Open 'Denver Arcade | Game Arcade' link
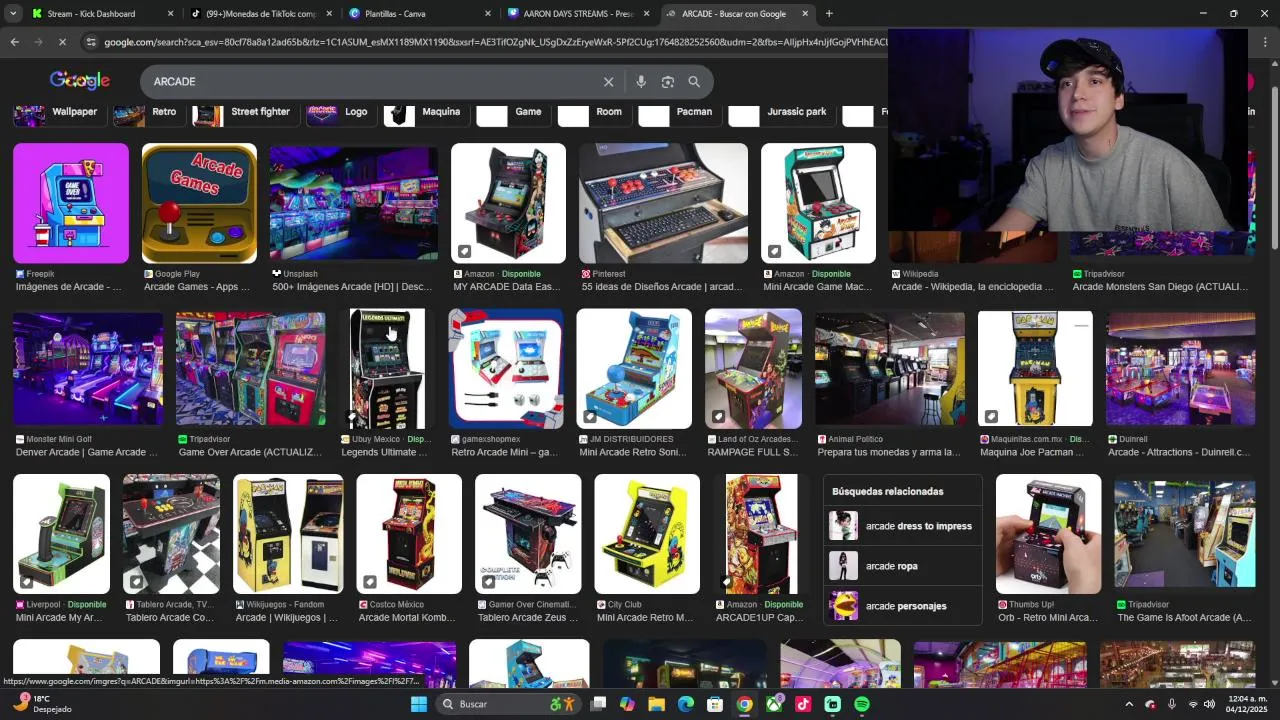 click(x=87, y=452)
